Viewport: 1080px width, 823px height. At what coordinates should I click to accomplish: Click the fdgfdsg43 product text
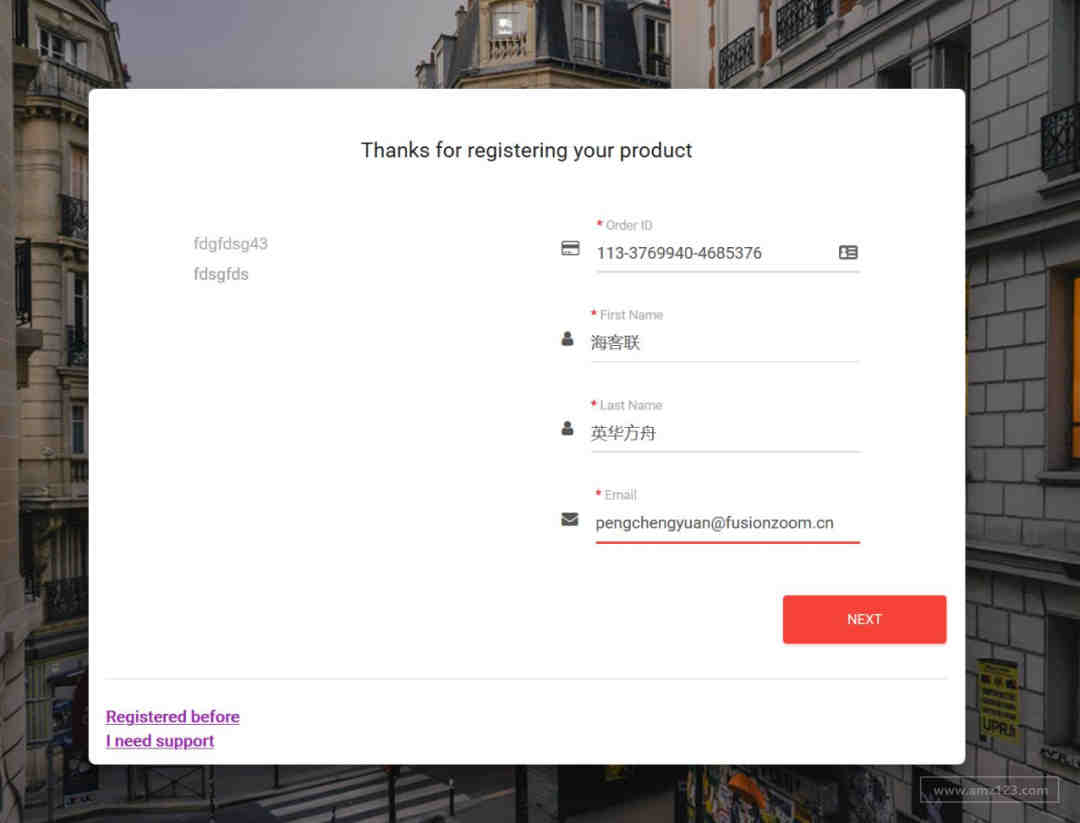click(x=231, y=244)
